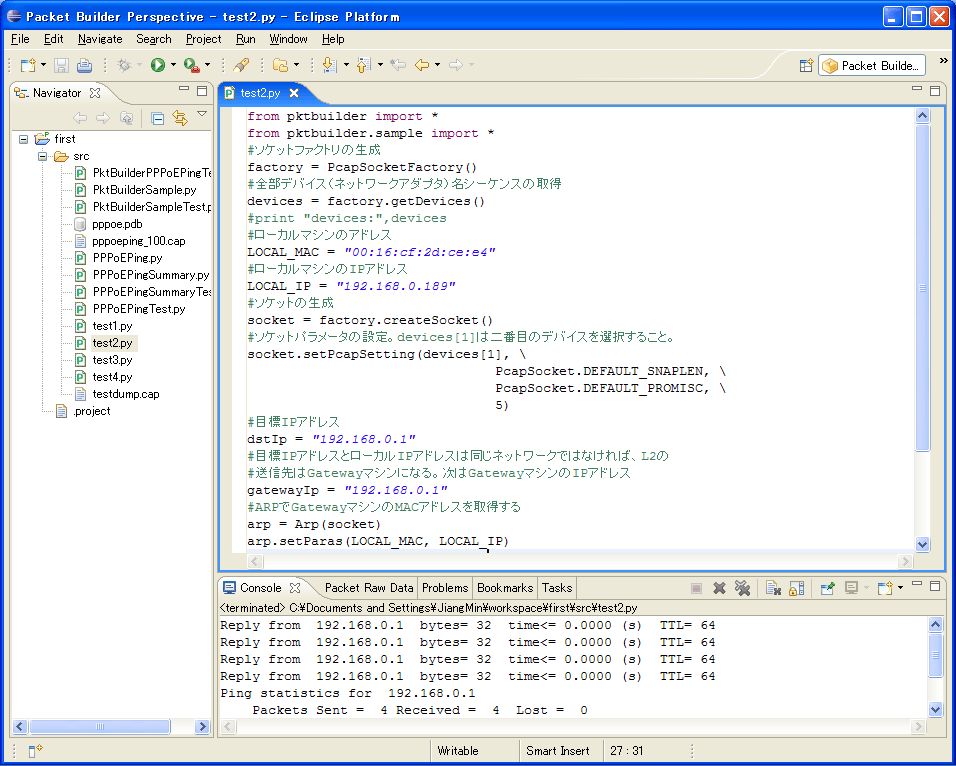Screen dimensions: 956x766
Task: Open External Tools dropdown arrow
Action: (207, 65)
